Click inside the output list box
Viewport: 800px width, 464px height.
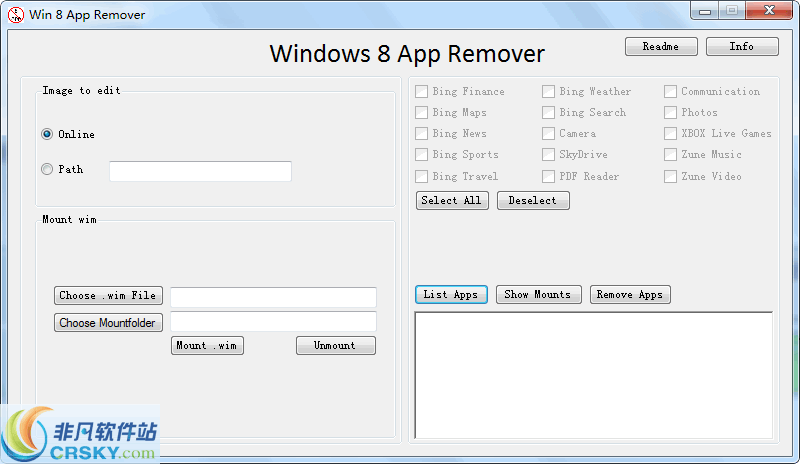click(x=593, y=375)
